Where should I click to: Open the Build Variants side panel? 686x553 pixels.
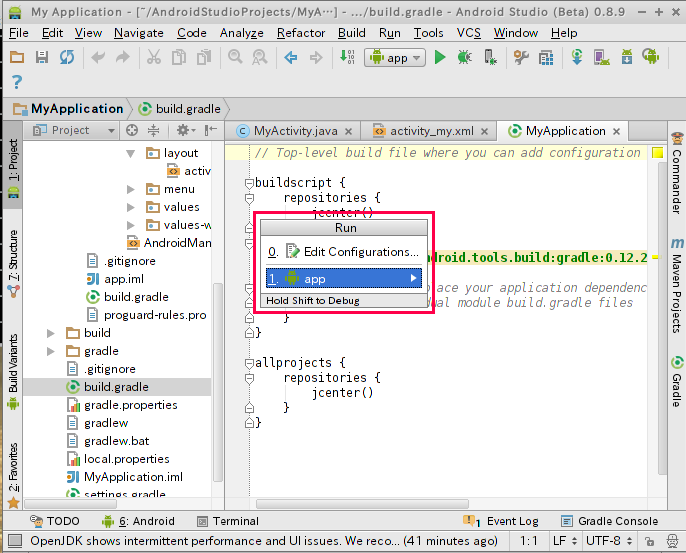(14, 372)
